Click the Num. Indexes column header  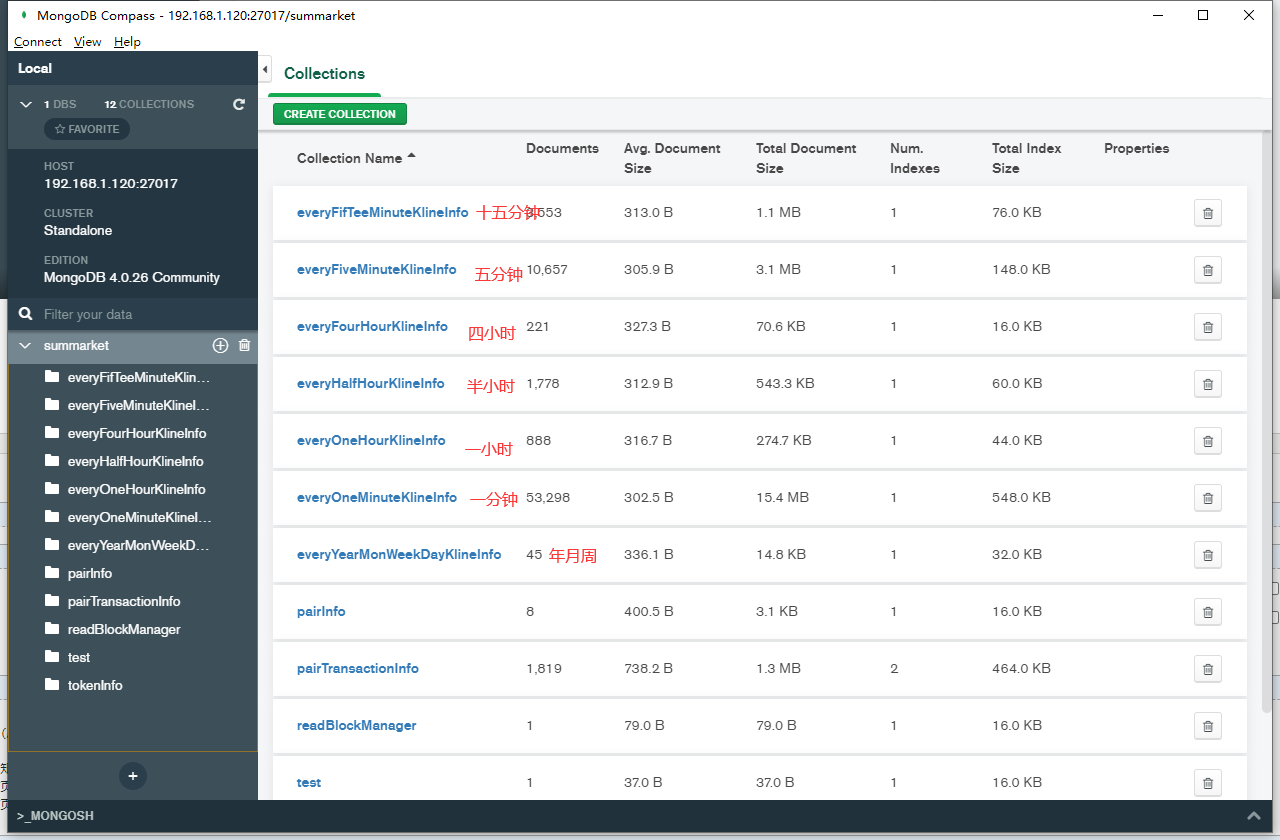915,158
